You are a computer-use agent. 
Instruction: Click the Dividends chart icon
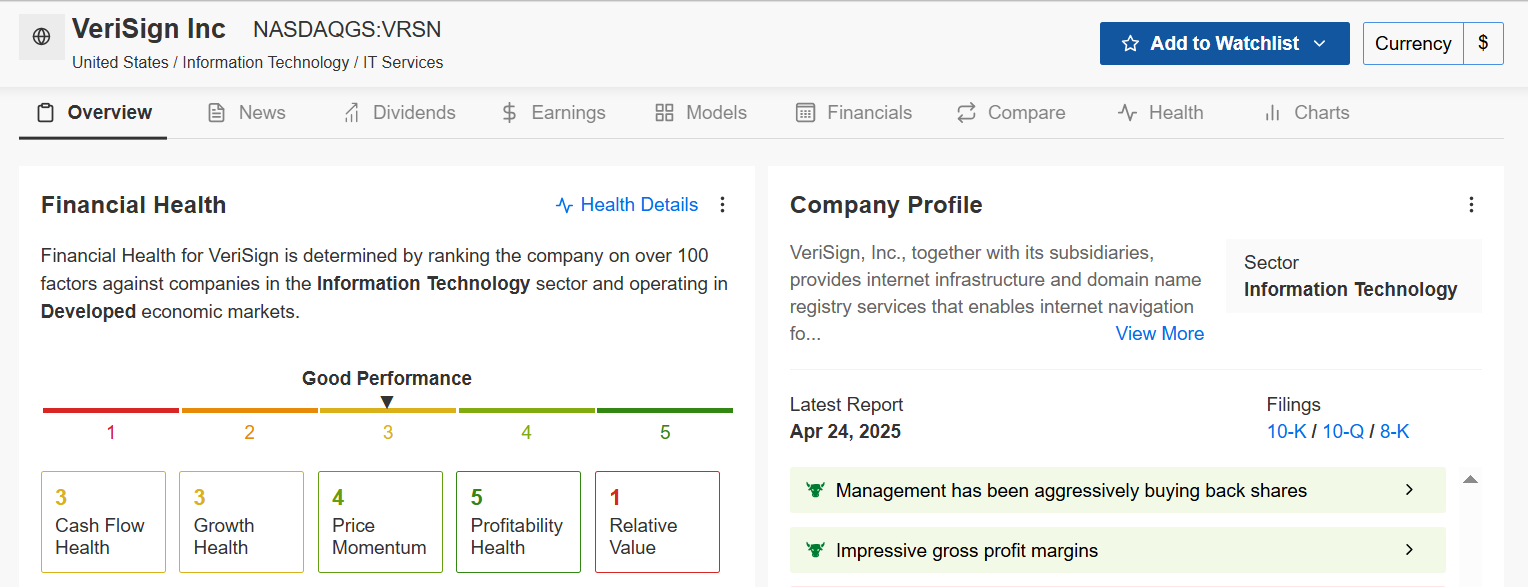point(351,113)
